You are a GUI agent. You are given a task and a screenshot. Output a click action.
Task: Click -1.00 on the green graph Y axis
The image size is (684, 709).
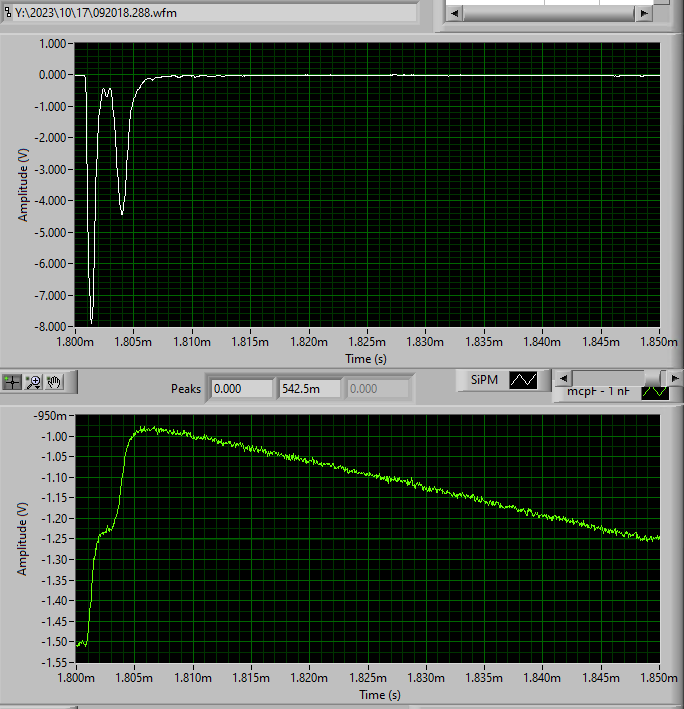click(54, 437)
